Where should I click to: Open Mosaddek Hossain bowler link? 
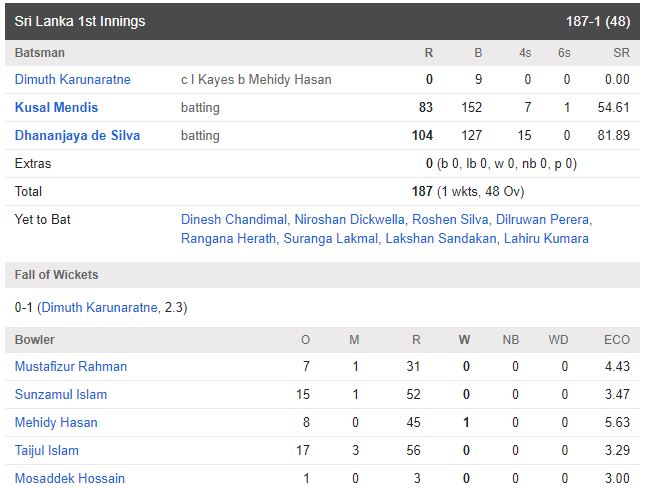coord(70,478)
